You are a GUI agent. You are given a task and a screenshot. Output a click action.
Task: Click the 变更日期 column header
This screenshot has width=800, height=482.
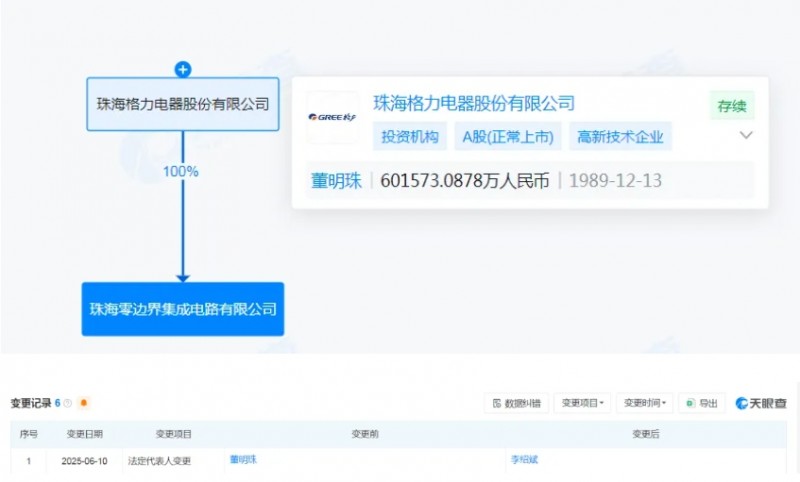(x=85, y=434)
